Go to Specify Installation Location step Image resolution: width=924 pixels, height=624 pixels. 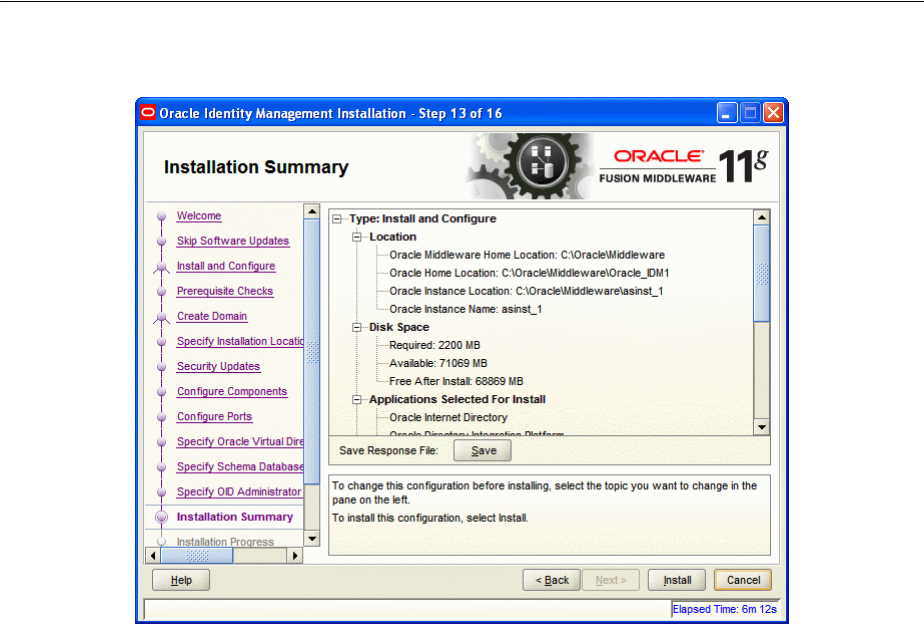(240, 342)
